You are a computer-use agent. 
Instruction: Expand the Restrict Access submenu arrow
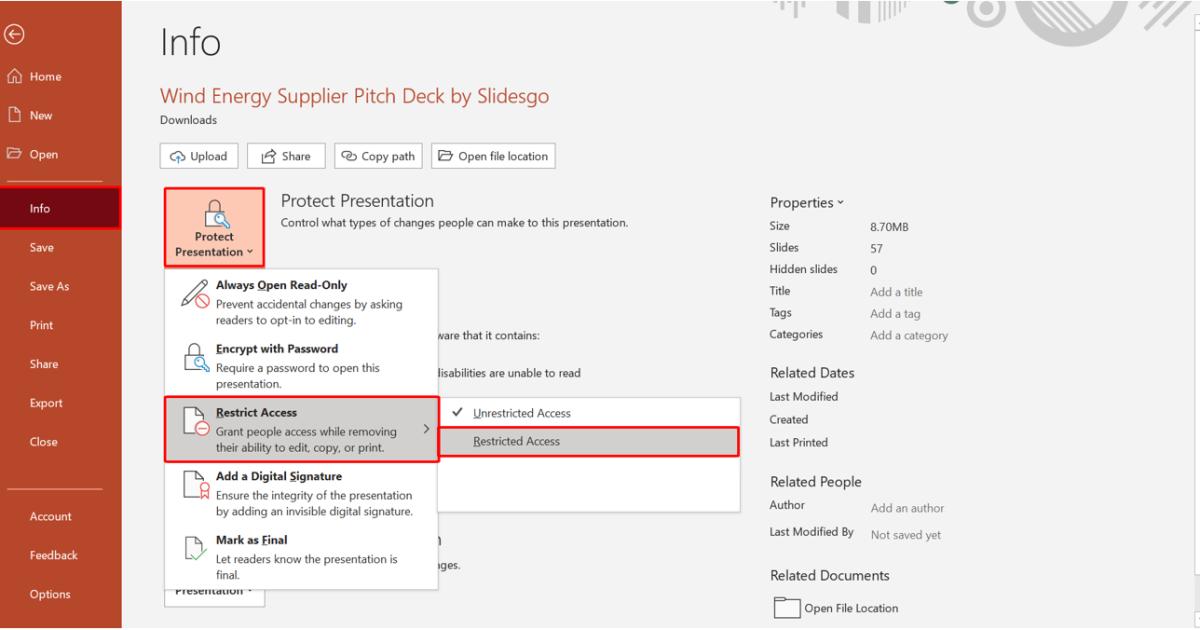tap(426, 429)
